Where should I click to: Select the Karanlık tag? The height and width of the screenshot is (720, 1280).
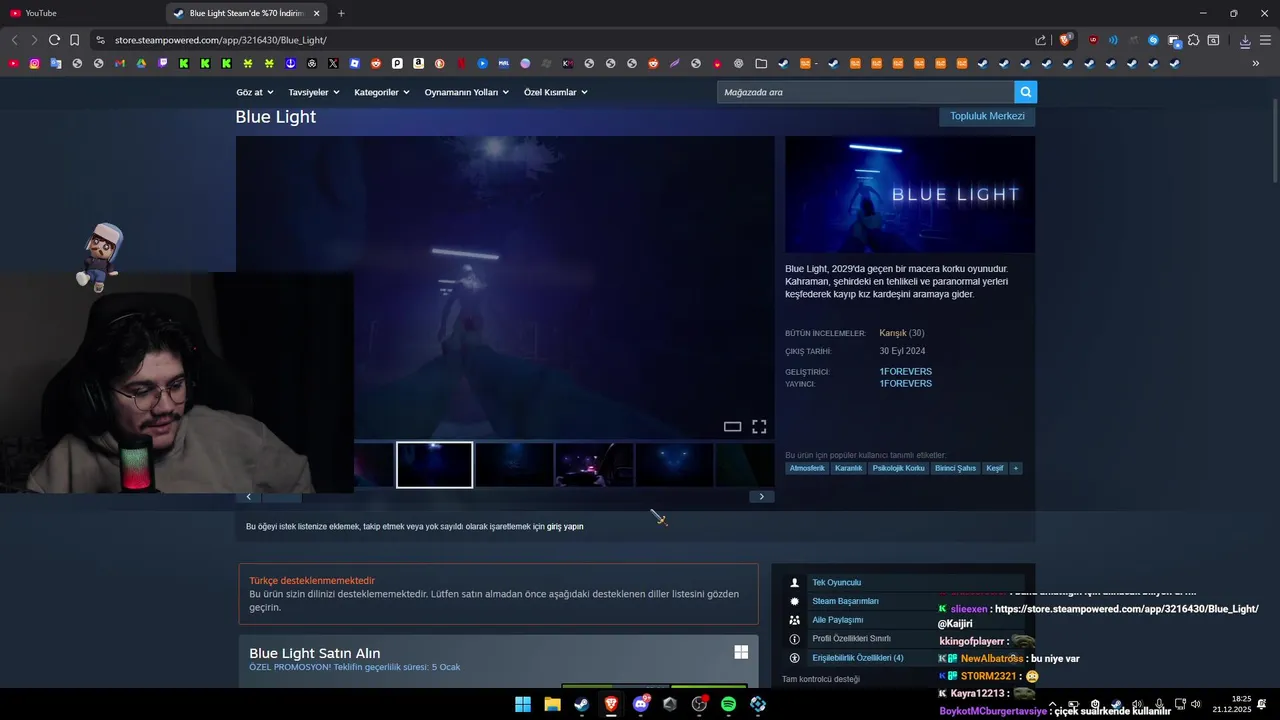click(848, 468)
